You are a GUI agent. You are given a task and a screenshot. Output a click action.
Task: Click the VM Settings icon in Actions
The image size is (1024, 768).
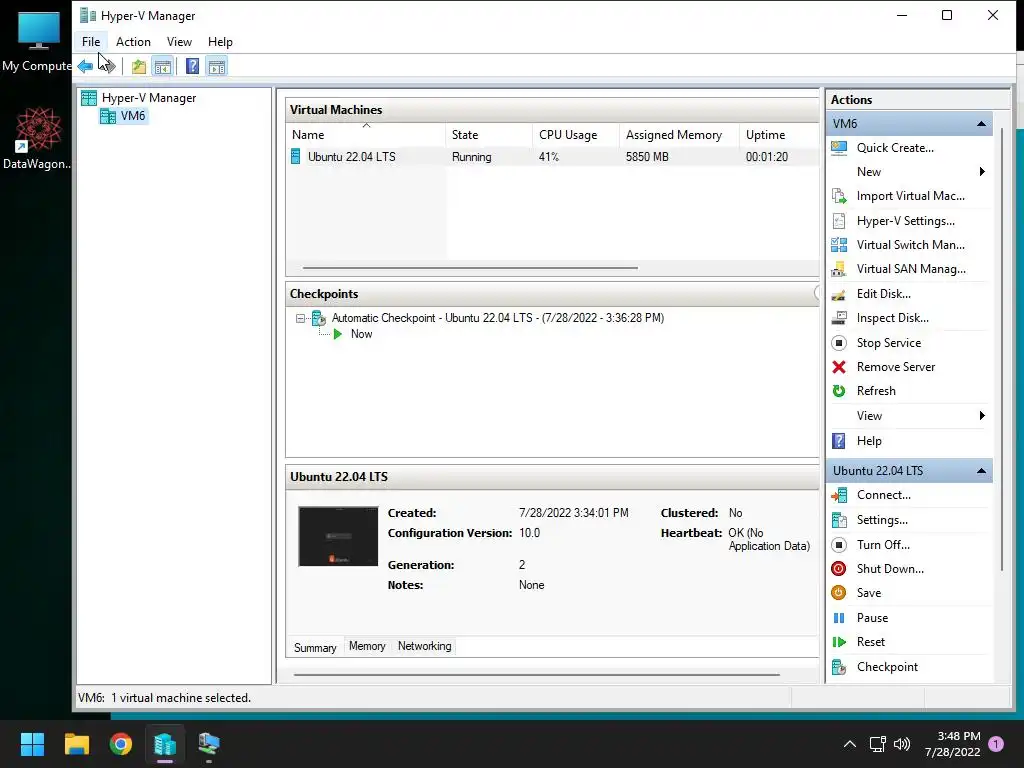click(x=839, y=520)
